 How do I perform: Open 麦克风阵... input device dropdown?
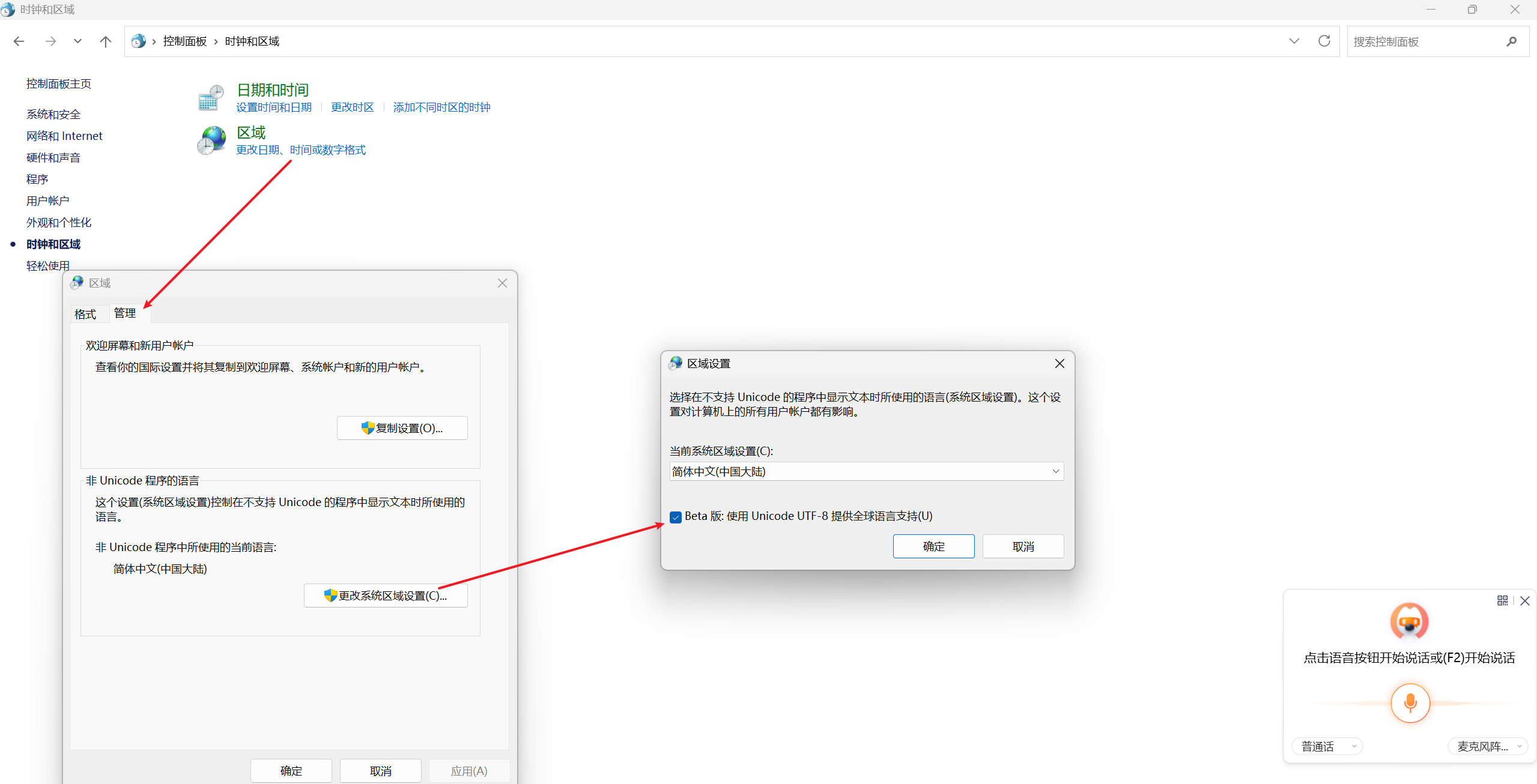click(x=1489, y=746)
